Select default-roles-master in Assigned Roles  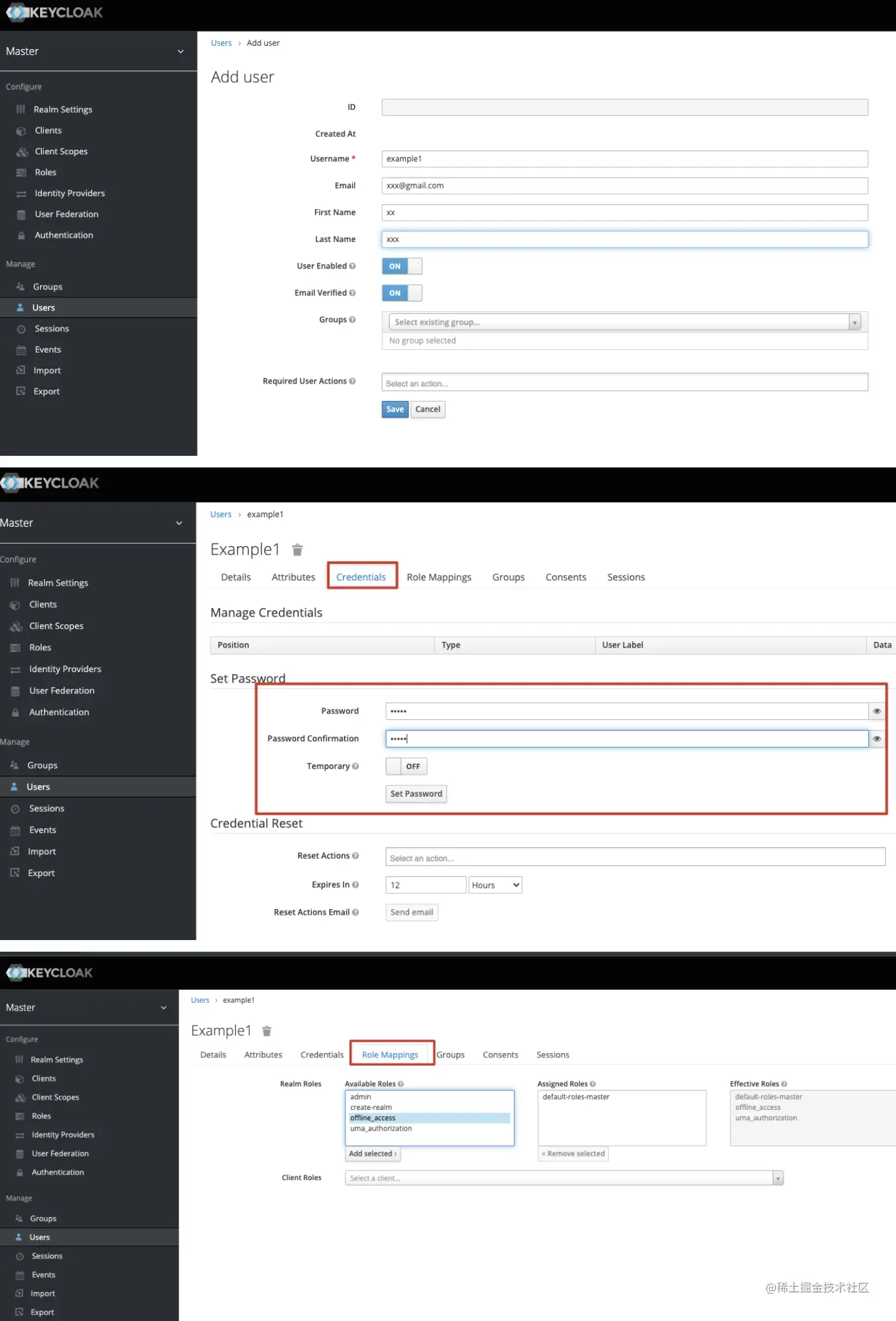tap(576, 1097)
